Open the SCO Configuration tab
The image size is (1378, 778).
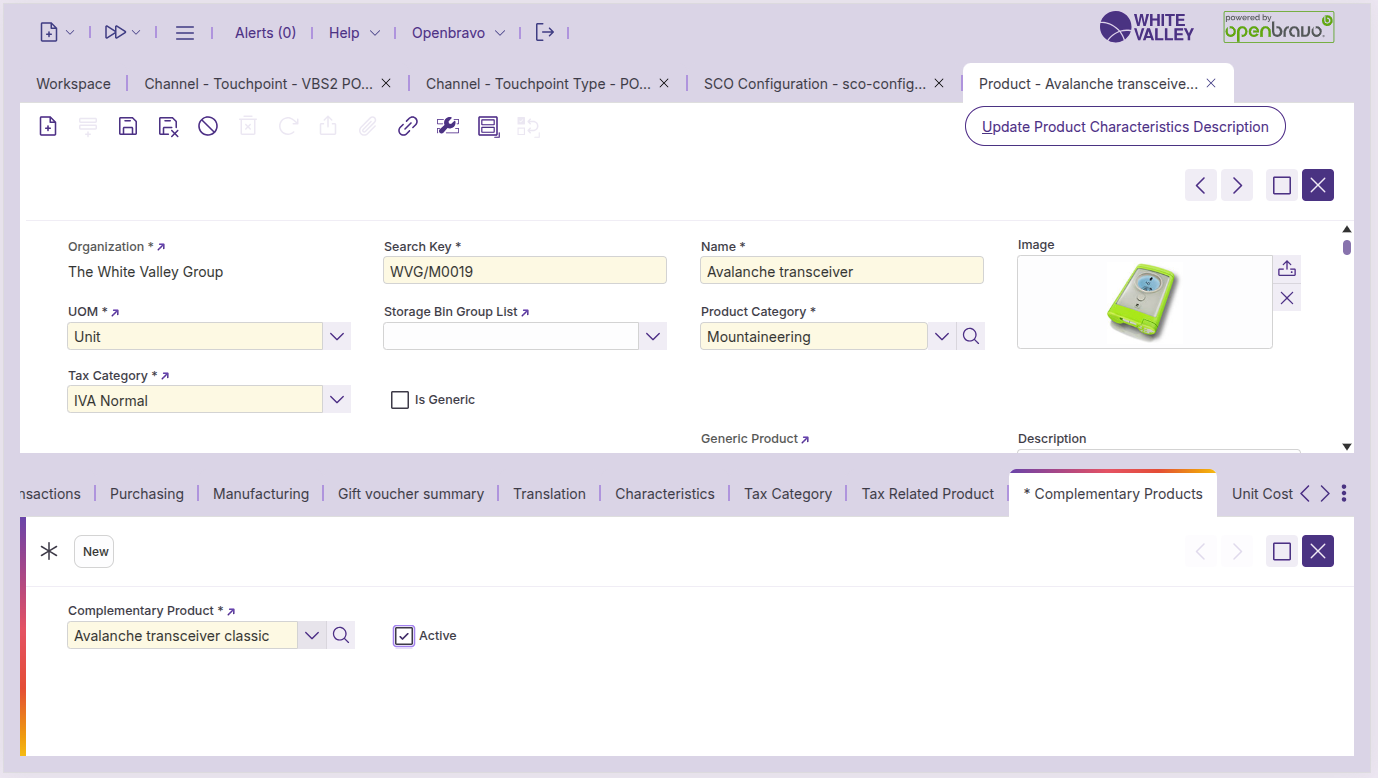(814, 84)
